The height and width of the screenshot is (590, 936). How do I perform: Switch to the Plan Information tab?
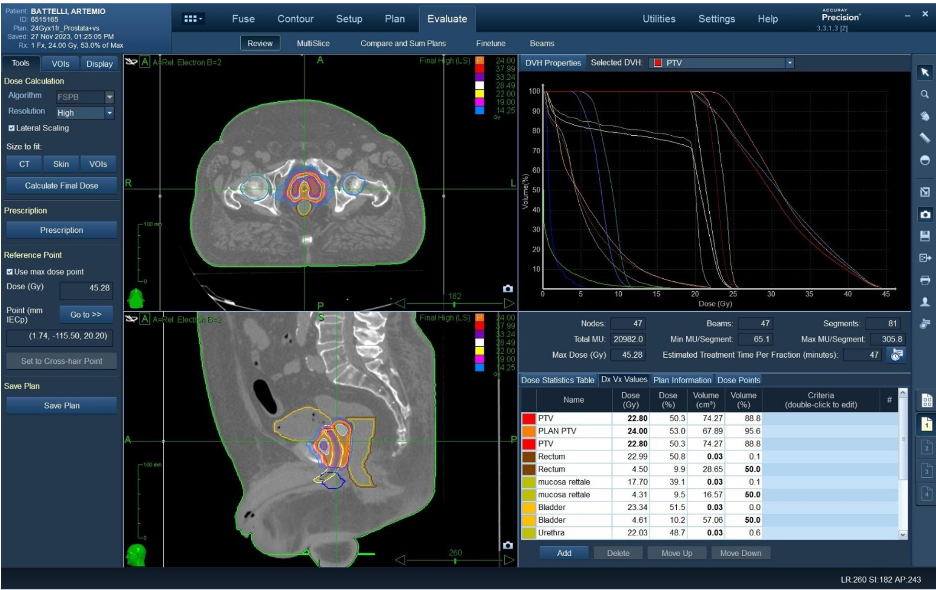tap(682, 380)
